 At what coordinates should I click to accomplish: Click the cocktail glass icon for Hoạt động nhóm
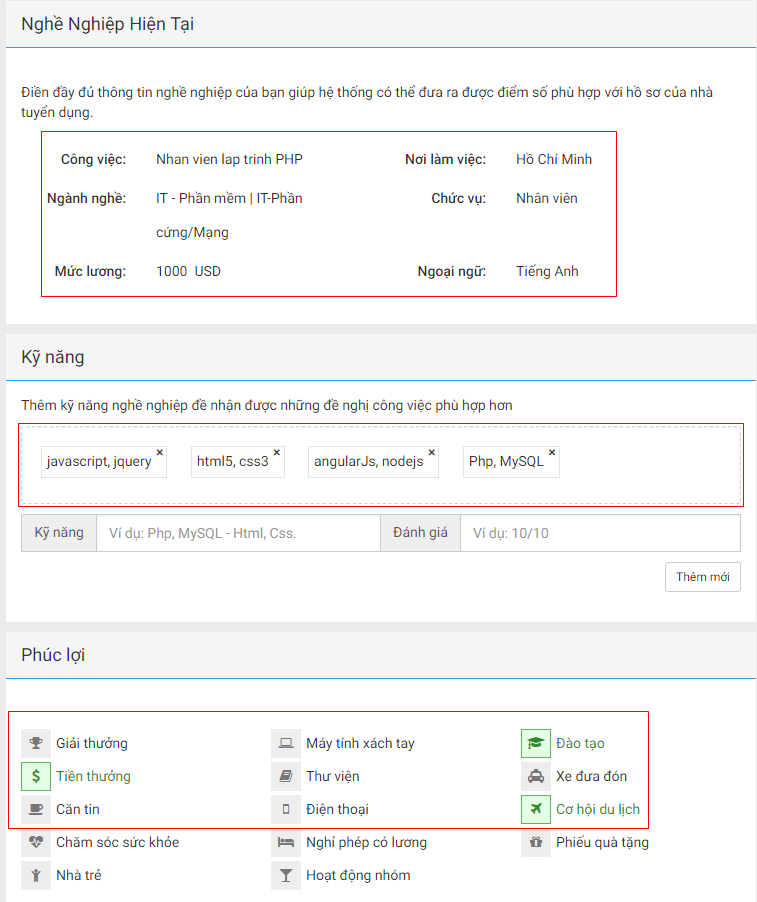click(286, 875)
